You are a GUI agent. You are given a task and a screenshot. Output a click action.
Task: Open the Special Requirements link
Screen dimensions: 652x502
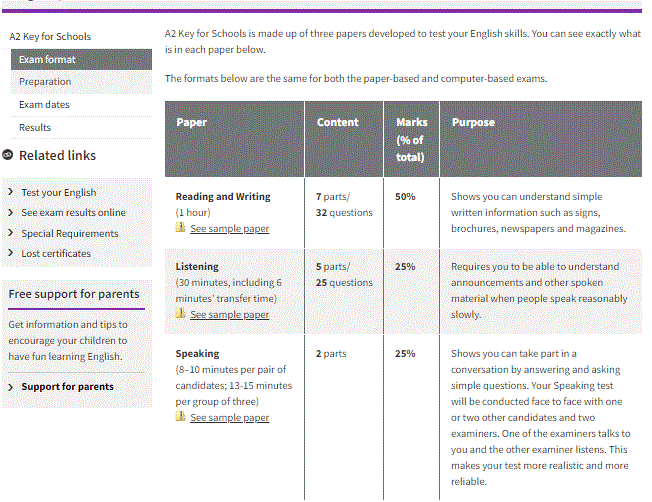(x=70, y=233)
